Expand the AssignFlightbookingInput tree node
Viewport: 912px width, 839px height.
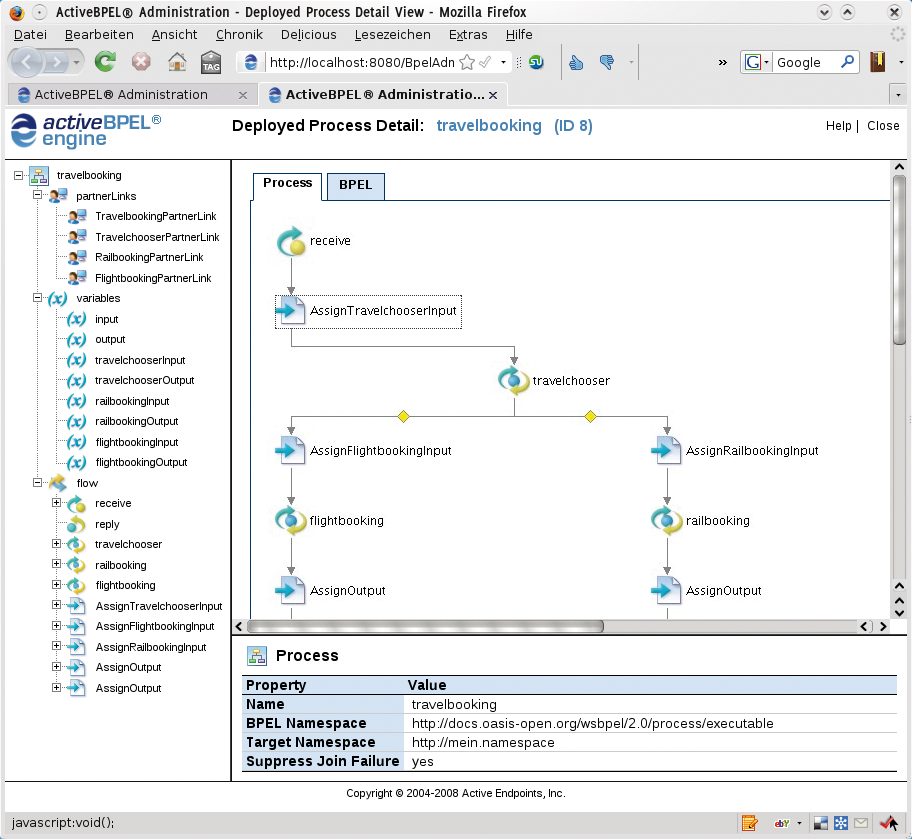[x=56, y=625]
